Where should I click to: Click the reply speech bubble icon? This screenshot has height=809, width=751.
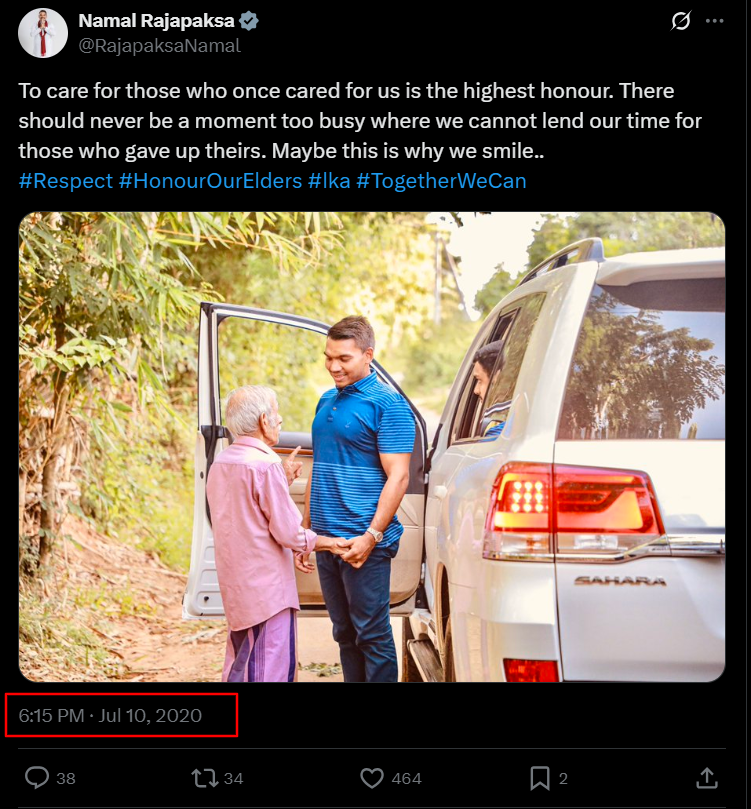pyautogui.click(x=37, y=777)
